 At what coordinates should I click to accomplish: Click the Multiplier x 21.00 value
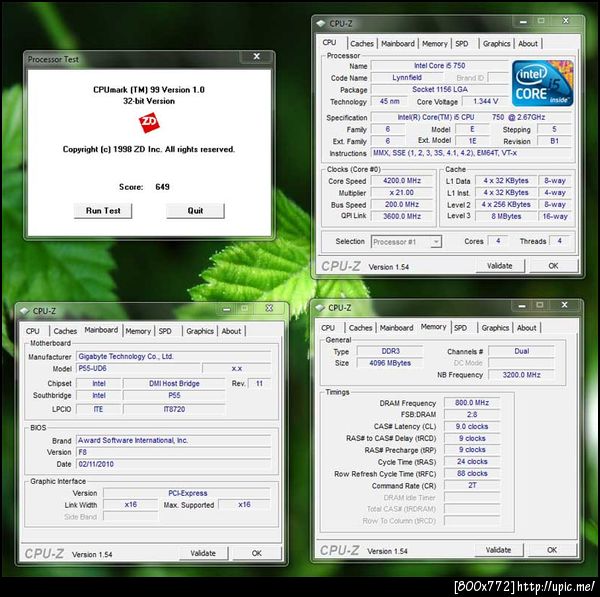[402, 192]
